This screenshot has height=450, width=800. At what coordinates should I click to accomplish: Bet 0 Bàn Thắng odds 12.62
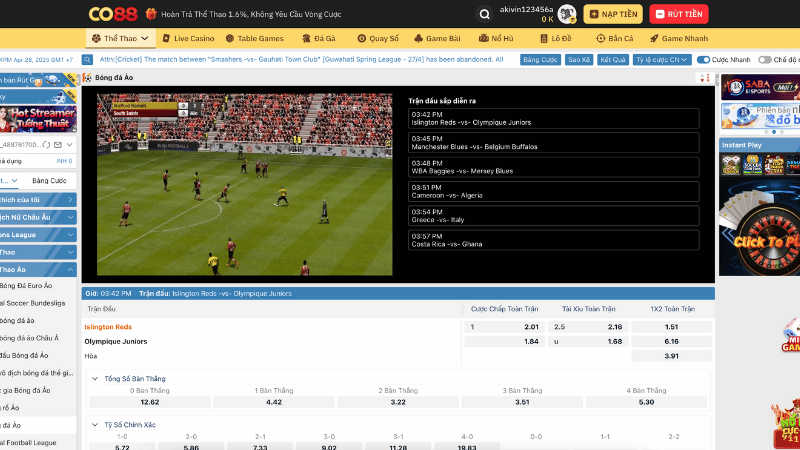point(149,402)
